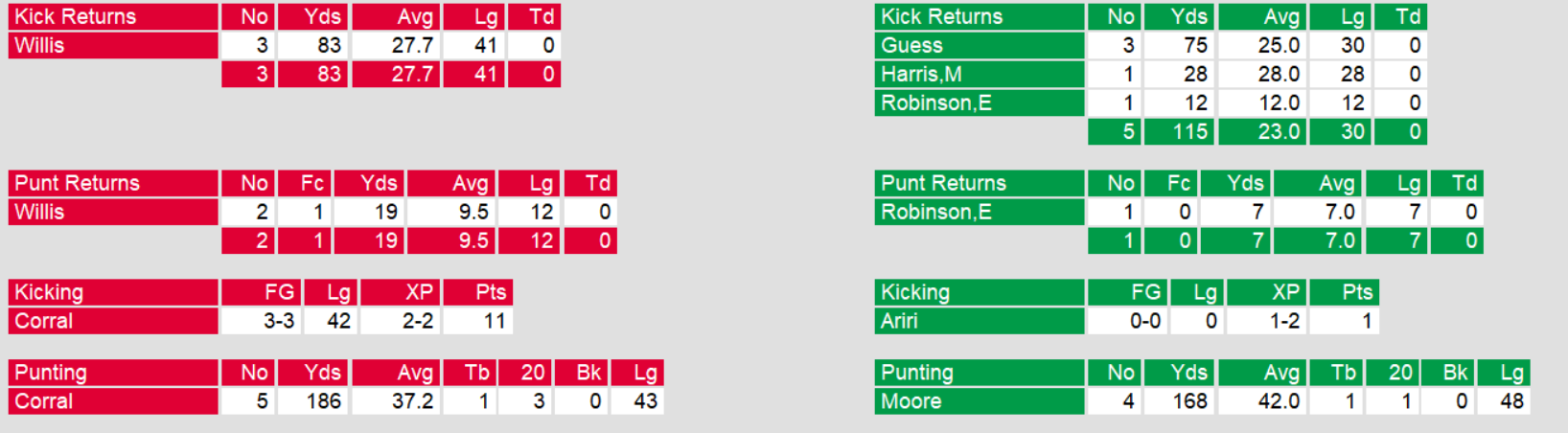Click the red Kicking header
This screenshot has height=433, width=1568.
pos(113,292)
